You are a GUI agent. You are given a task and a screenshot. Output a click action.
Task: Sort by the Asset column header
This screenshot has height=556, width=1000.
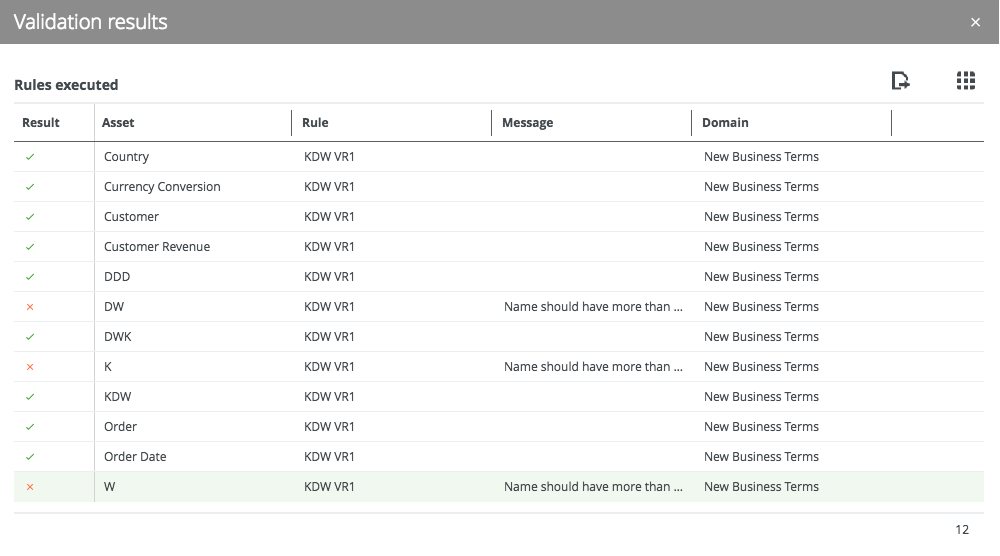[118, 122]
